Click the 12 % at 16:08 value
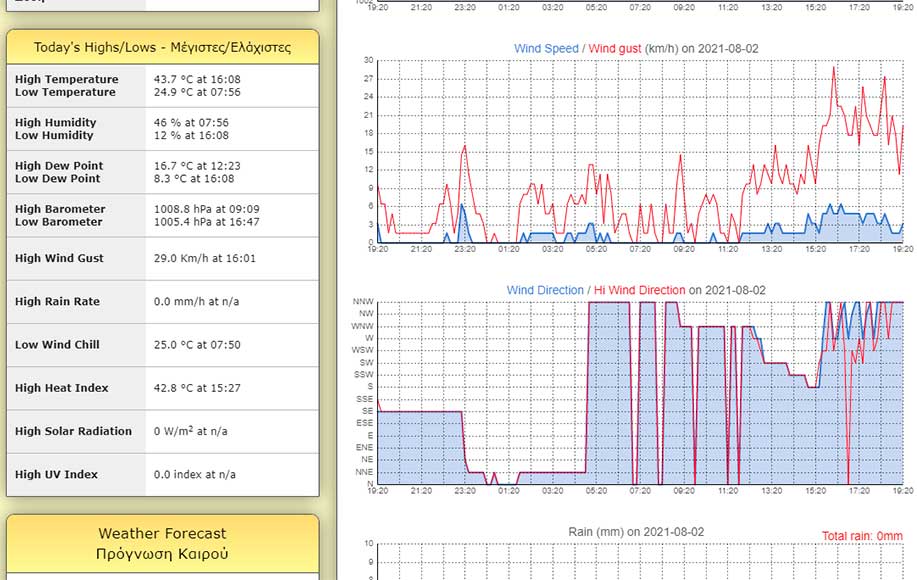 pyautogui.click(x=191, y=135)
